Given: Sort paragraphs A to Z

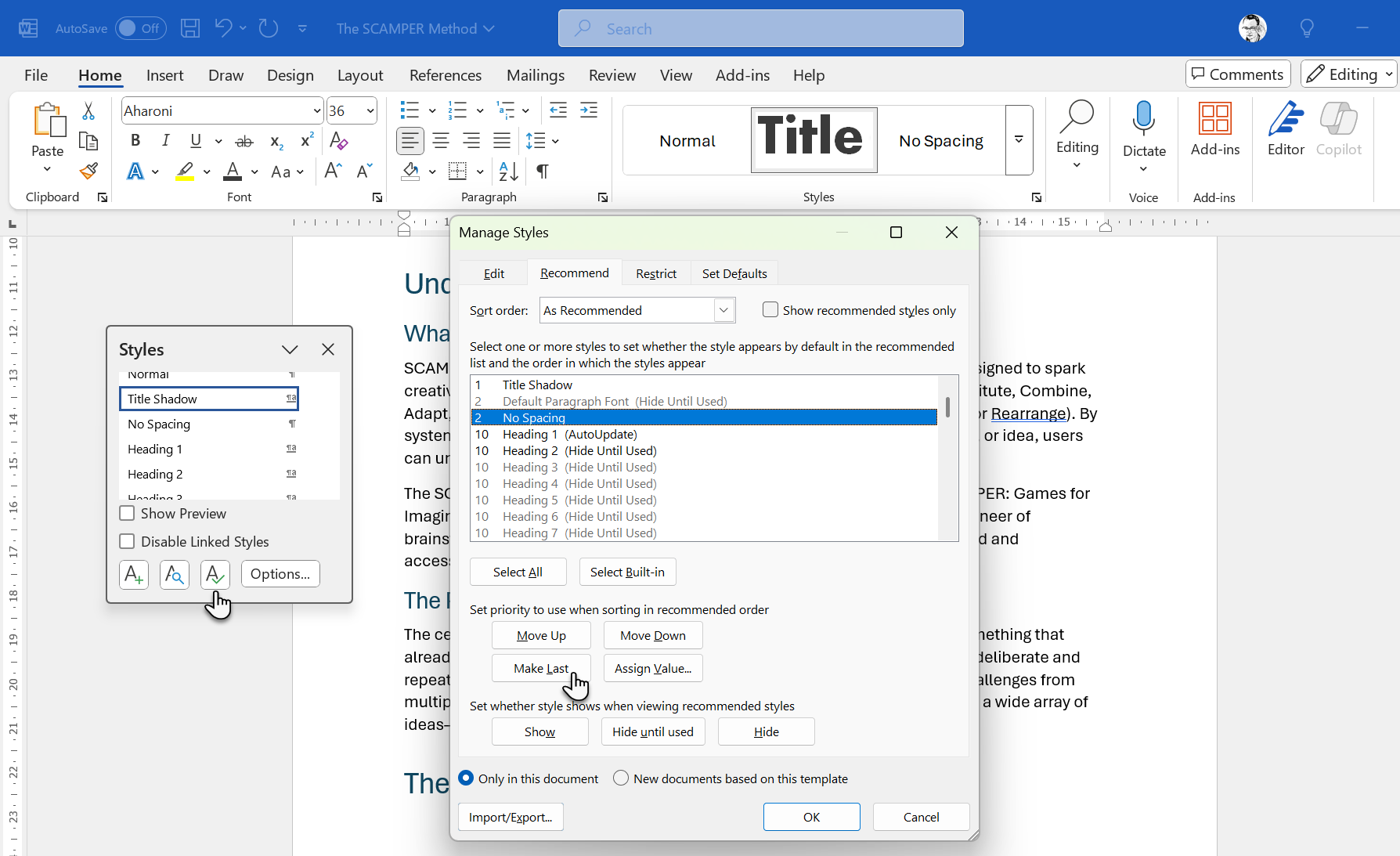Looking at the screenshot, I should 508,171.
